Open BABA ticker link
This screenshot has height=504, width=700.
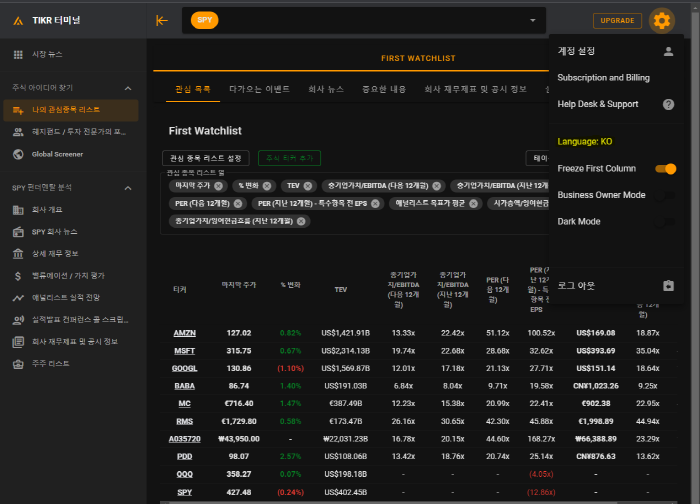(184, 386)
